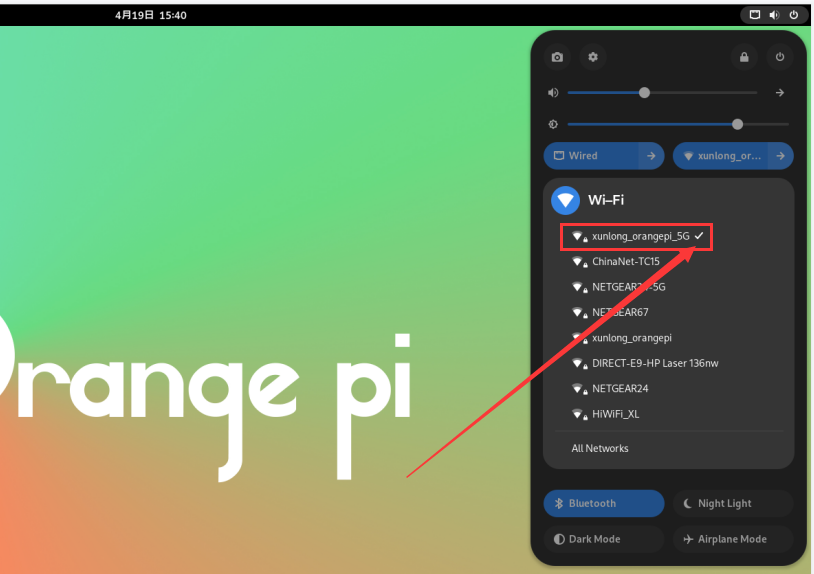This screenshot has width=814, height=574.
Task: Open calendar from date and clock
Action: (x=151, y=15)
